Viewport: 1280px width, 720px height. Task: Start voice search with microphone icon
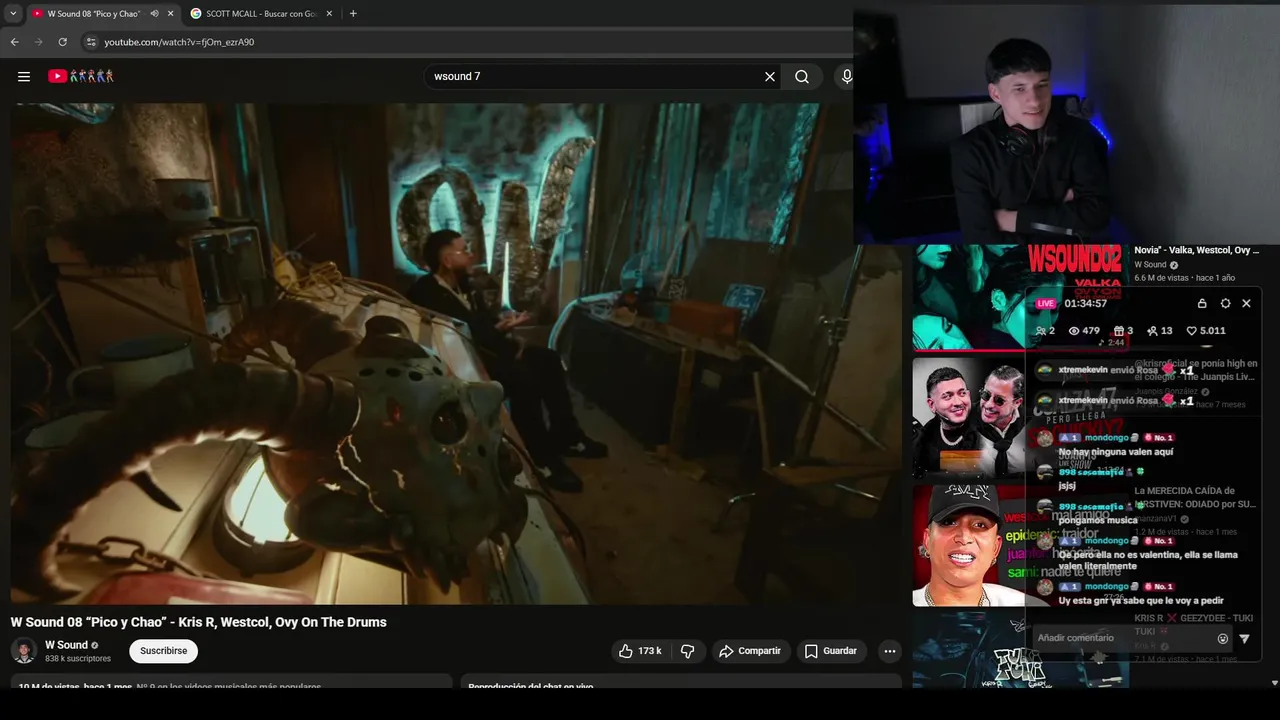click(847, 76)
